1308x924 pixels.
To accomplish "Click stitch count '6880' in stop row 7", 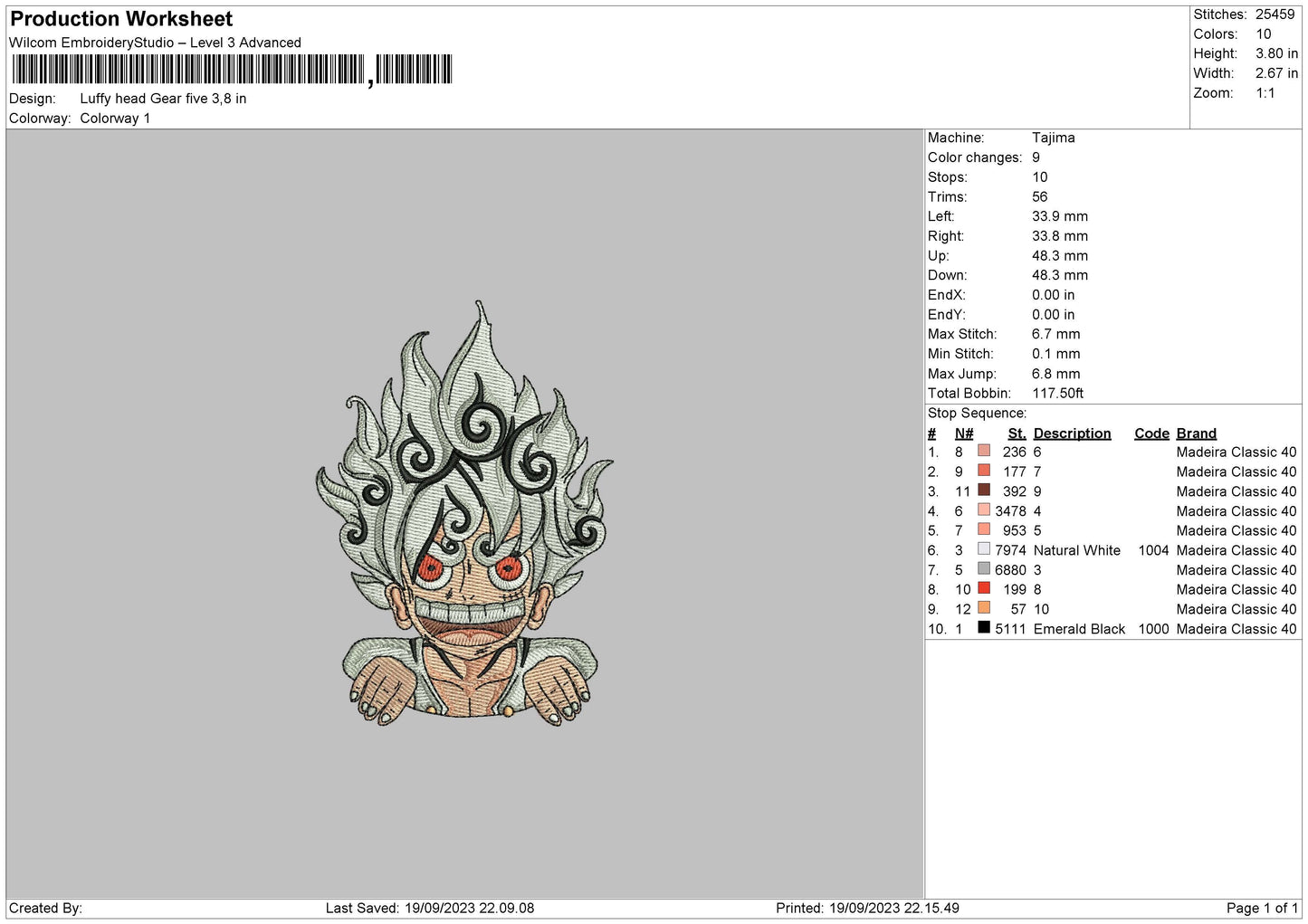I will pos(1011,570).
